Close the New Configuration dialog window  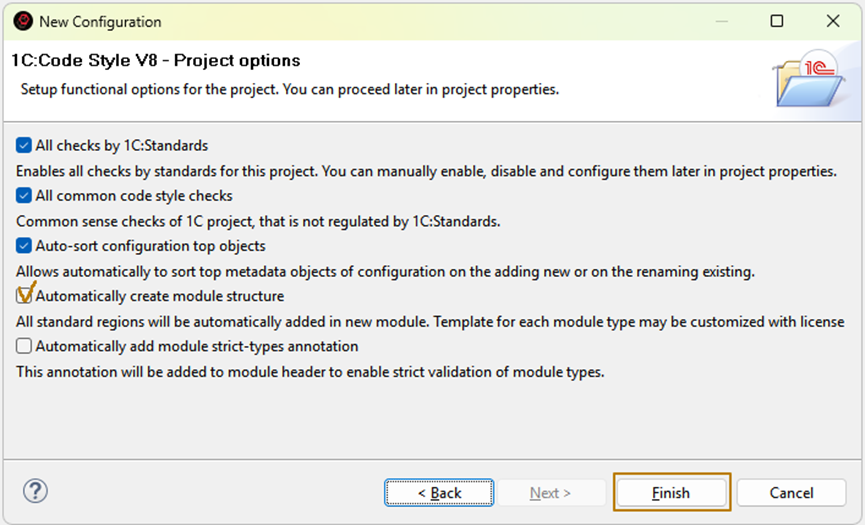[833, 21]
